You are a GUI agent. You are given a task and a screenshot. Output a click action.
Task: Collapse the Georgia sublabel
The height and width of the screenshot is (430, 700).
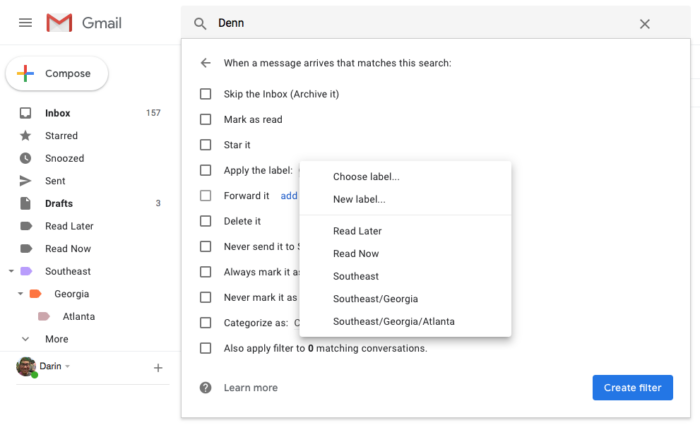coord(20,294)
